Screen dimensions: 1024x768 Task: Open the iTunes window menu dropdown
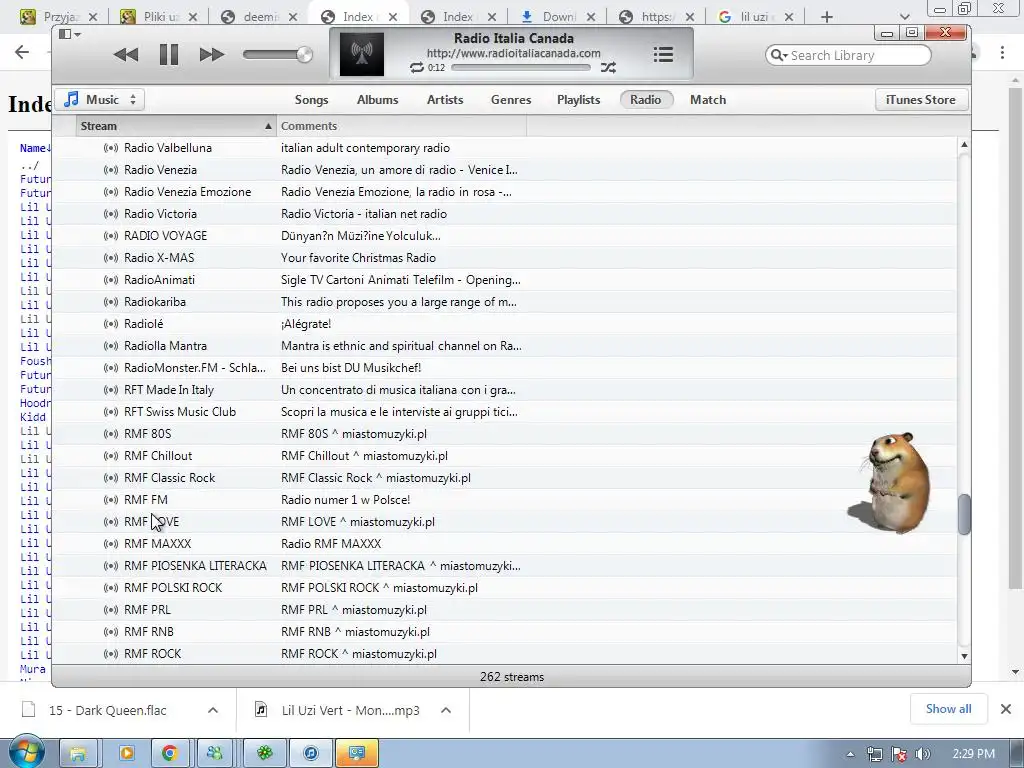tap(69, 34)
